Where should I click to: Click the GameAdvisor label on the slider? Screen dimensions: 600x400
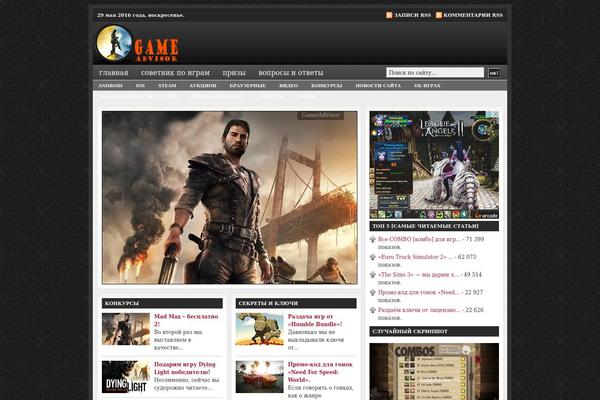coord(321,115)
